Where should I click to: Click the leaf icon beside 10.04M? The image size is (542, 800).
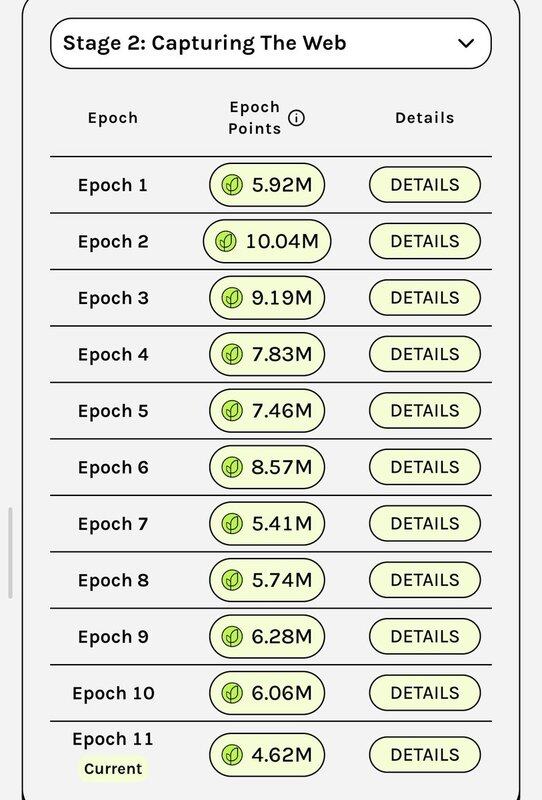[x=226, y=241]
